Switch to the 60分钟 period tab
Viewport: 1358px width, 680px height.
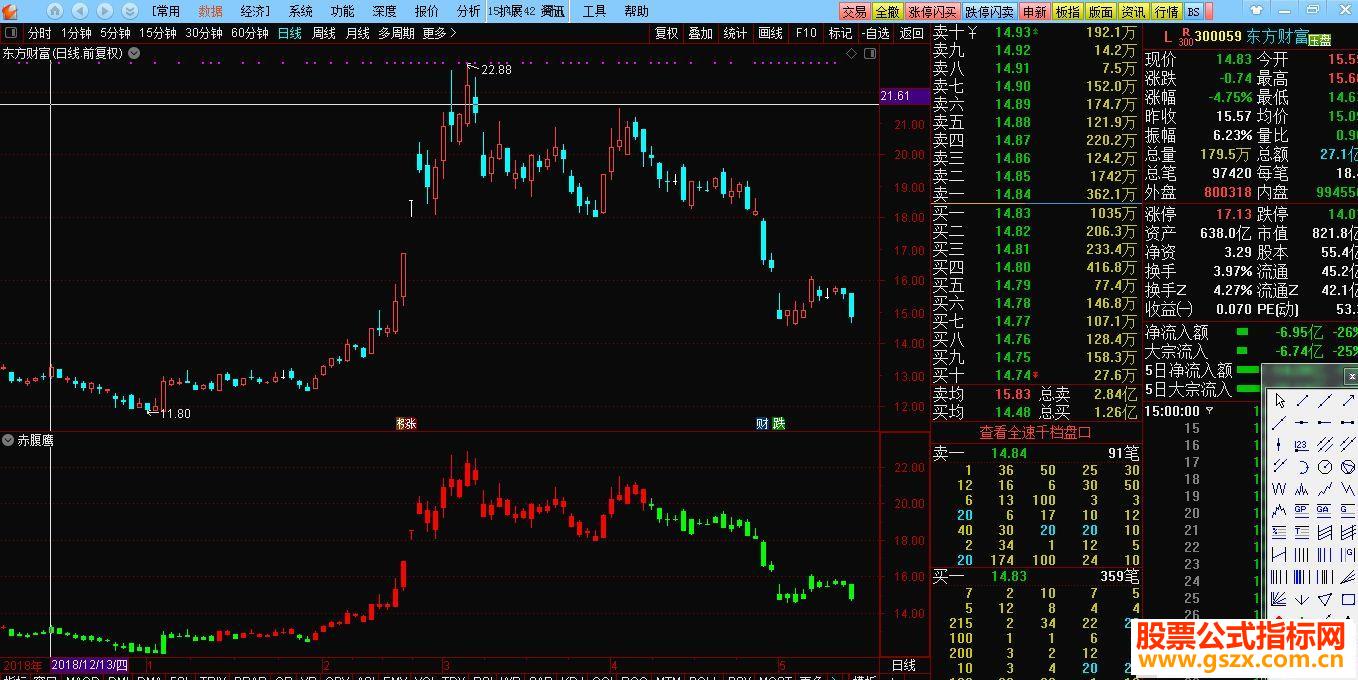click(250, 33)
